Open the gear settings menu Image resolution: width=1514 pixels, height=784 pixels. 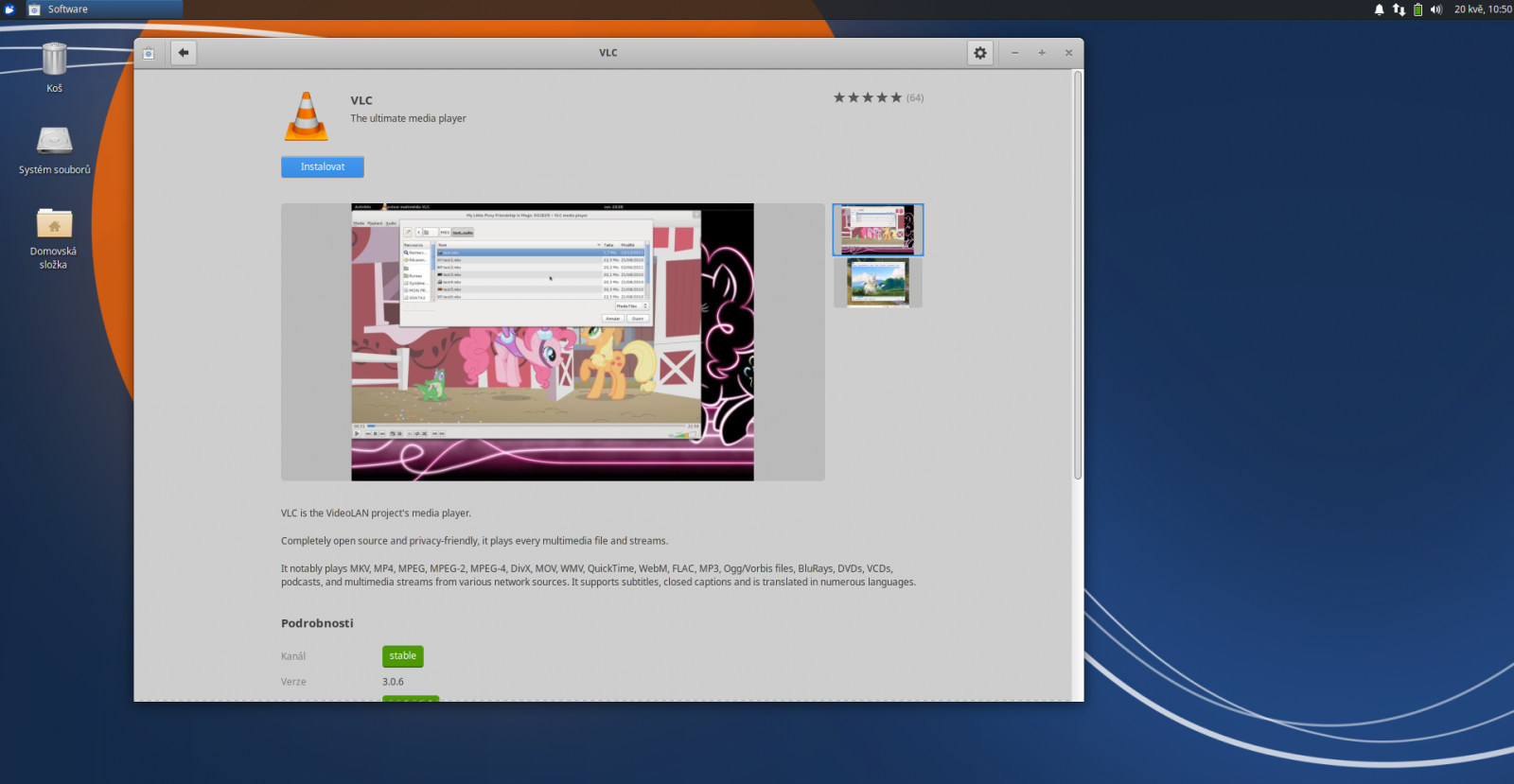[980, 53]
